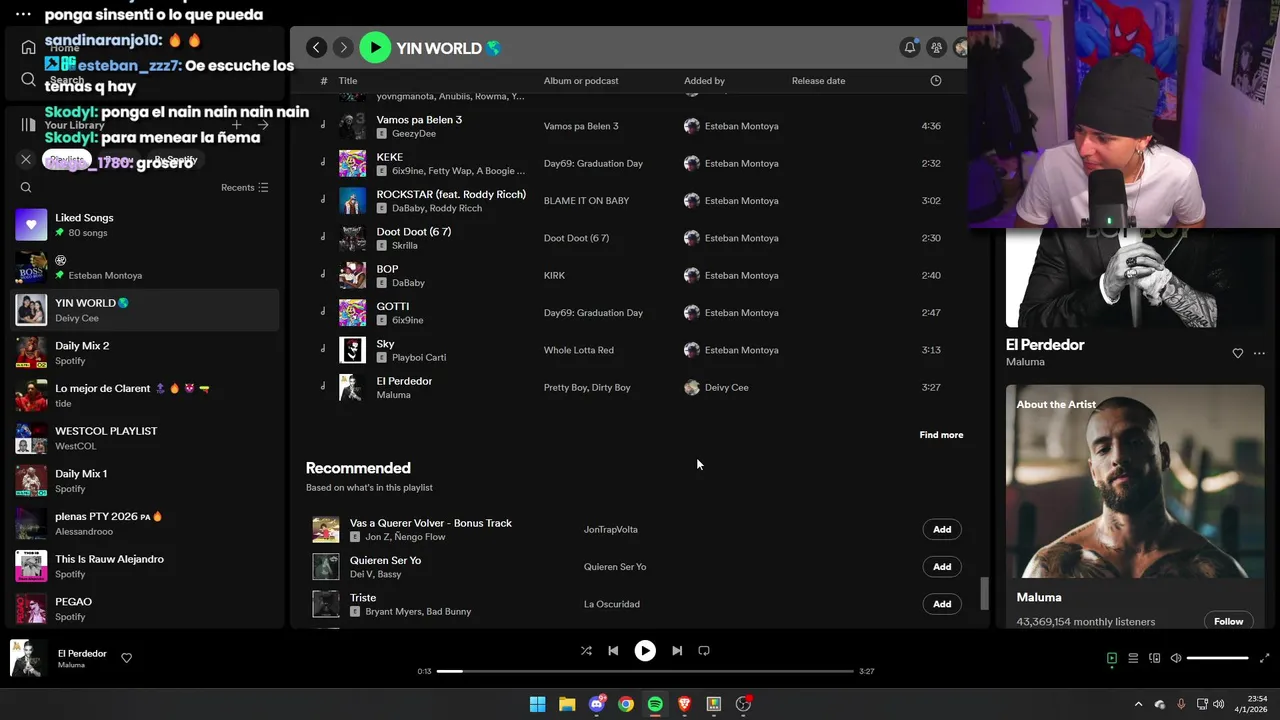Open DaBaby artist link under ROCKSTAR
1280x720 pixels.
(408, 208)
